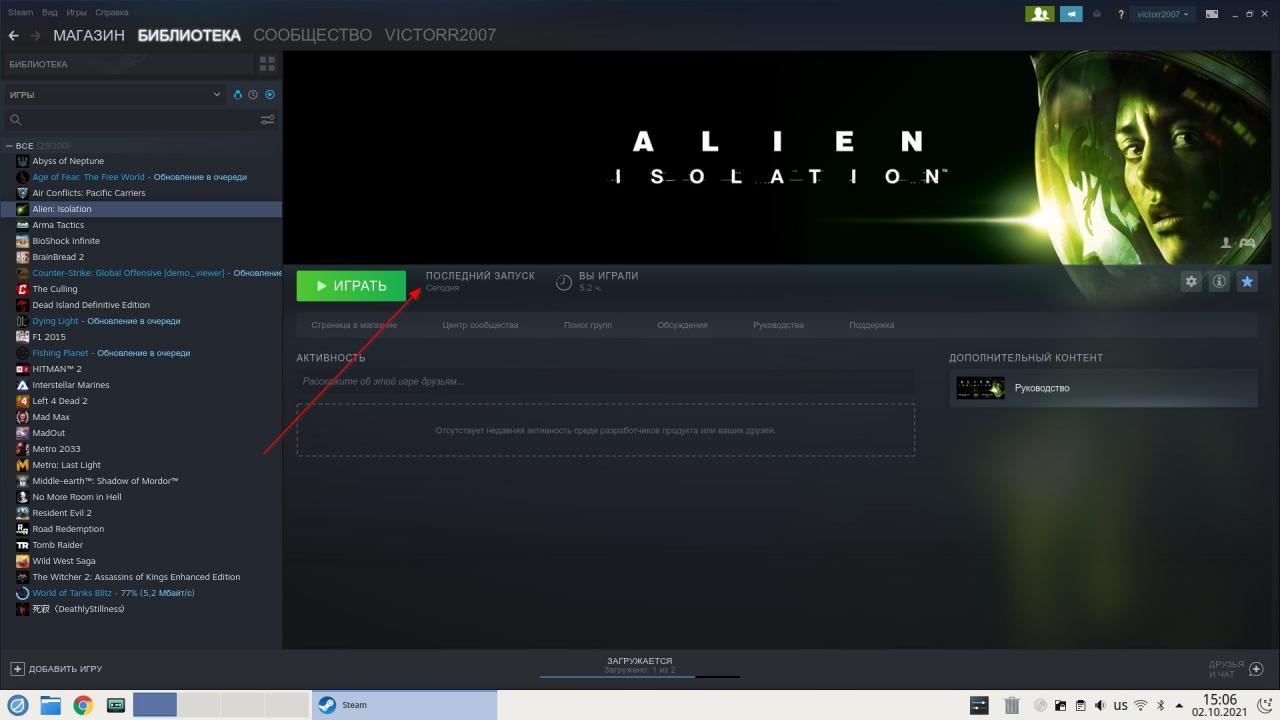The width and height of the screenshot is (1280, 720).
Task: Click the library search magnifier icon
Action: click(16, 120)
